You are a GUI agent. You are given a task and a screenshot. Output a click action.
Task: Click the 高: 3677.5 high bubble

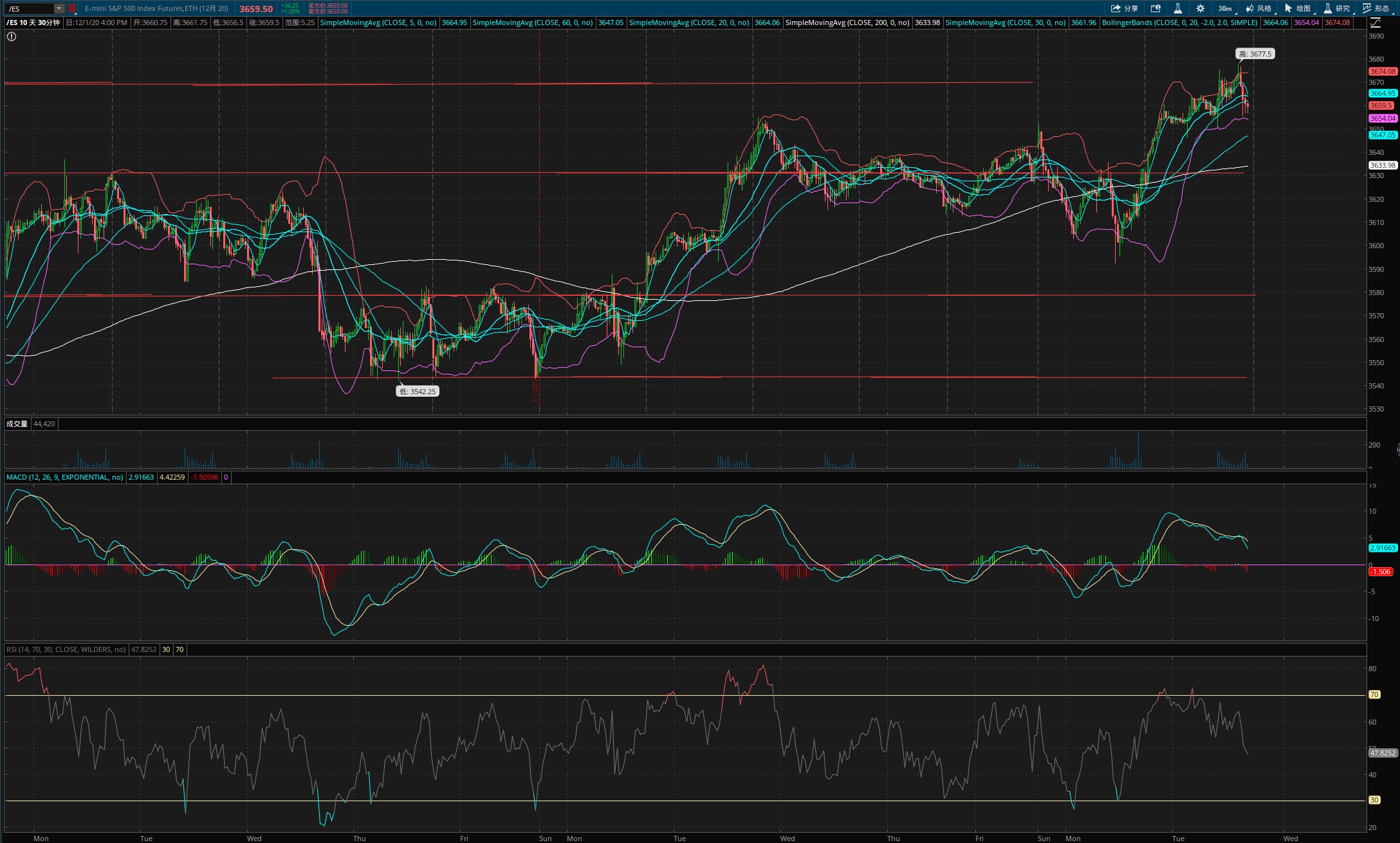point(1255,54)
